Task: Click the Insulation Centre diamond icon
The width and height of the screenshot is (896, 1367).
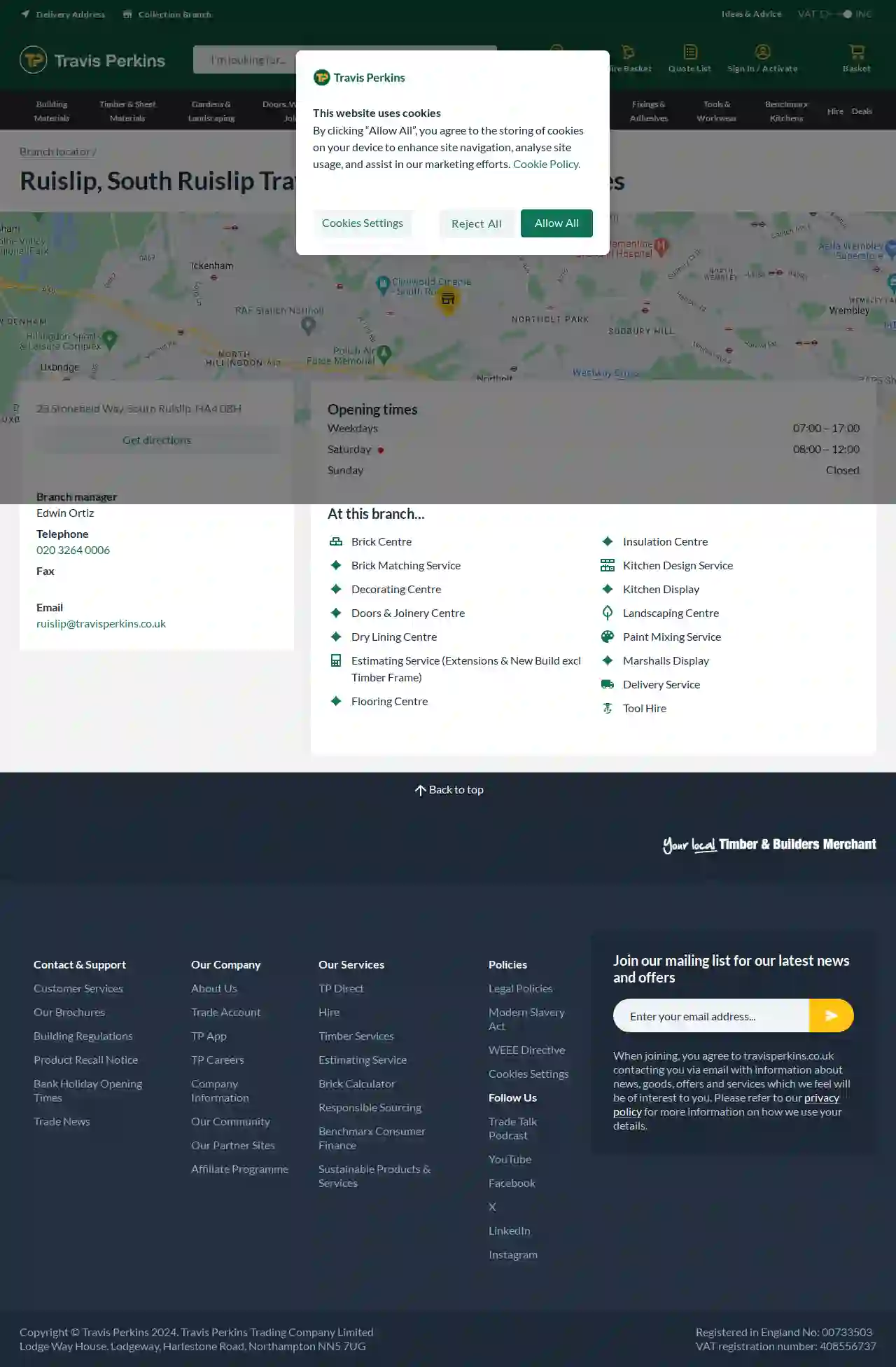Action: (x=608, y=541)
